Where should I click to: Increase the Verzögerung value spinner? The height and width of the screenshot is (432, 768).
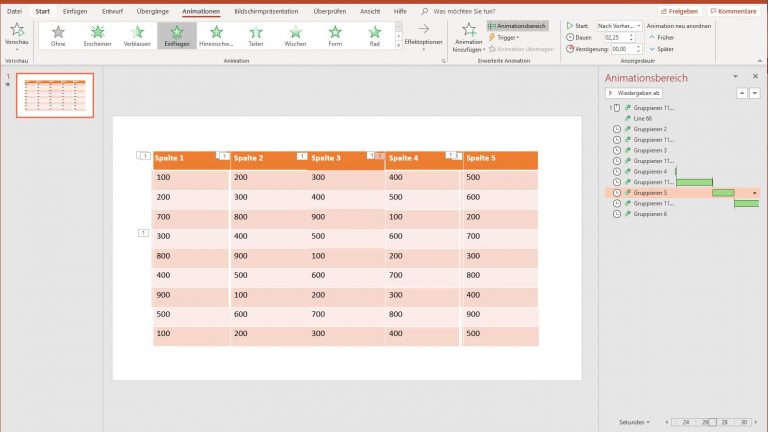(638, 47)
